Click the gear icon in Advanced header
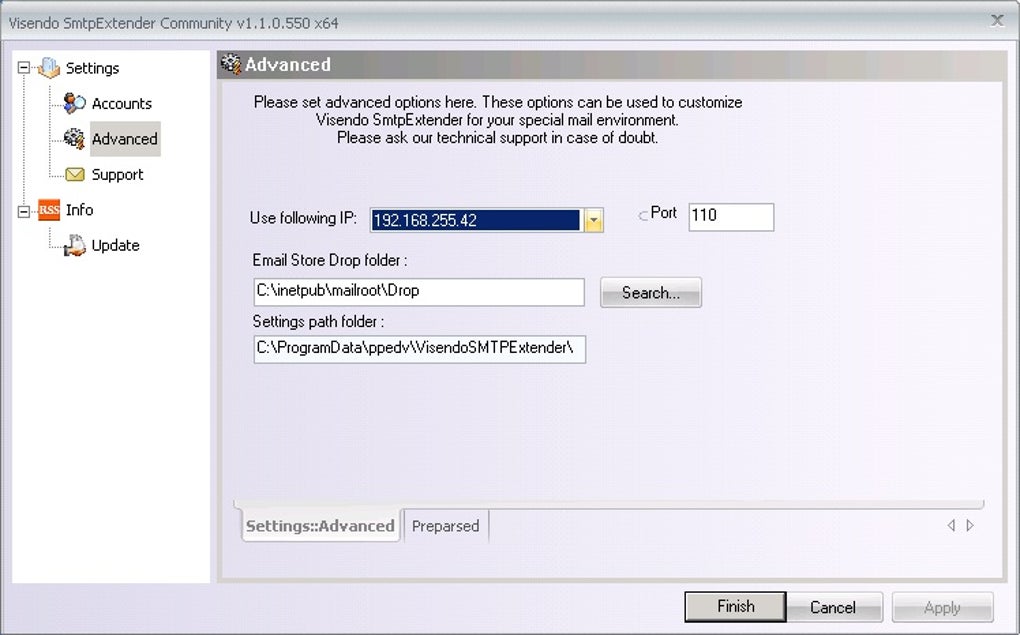The height and width of the screenshot is (635, 1020). pos(231,64)
